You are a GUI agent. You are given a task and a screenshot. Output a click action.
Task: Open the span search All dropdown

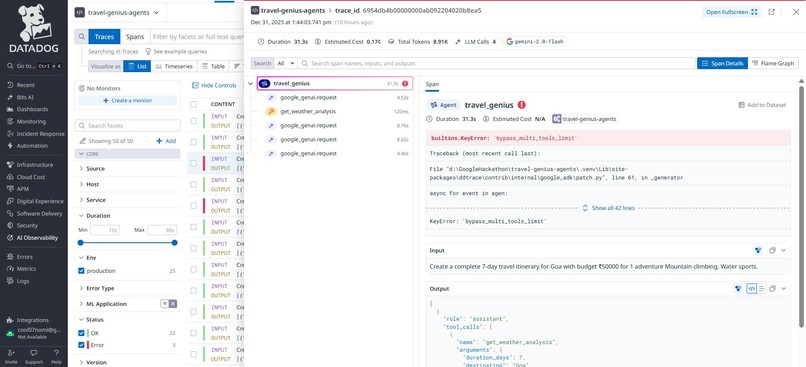coord(285,63)
